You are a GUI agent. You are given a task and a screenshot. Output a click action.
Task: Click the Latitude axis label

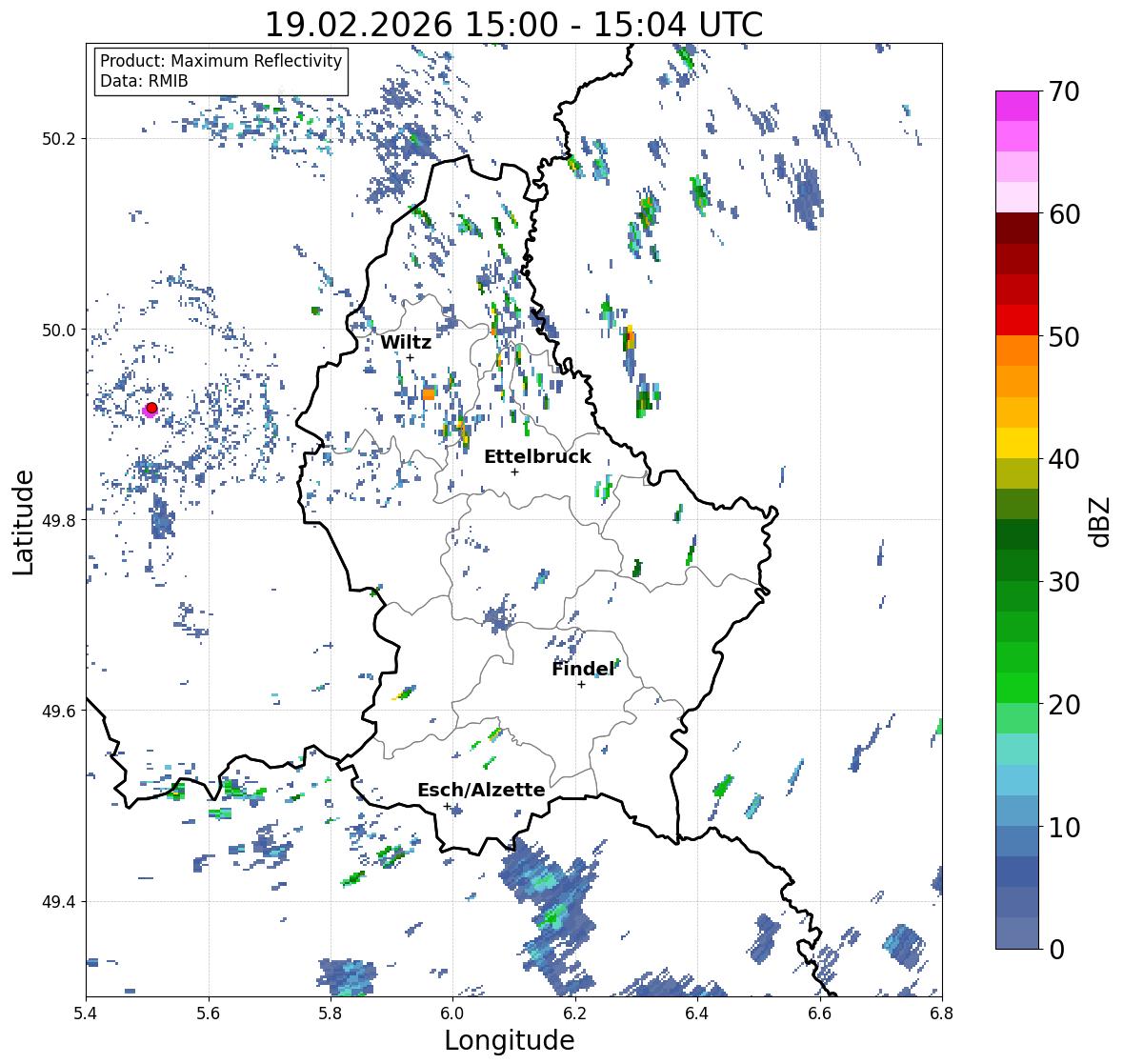click(24, 522)
